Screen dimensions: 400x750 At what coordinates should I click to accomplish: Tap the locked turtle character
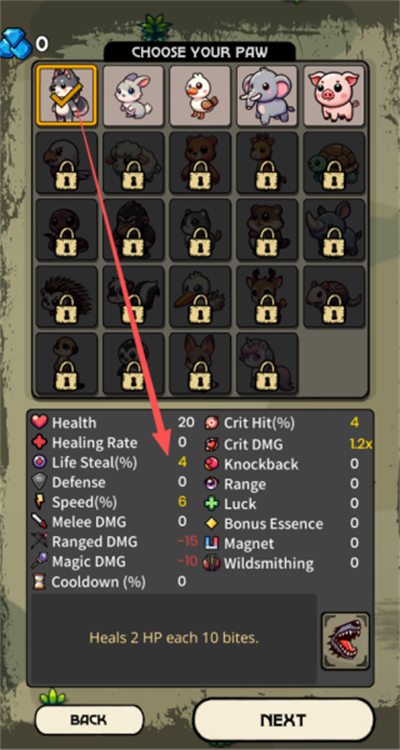pos(334,162)
